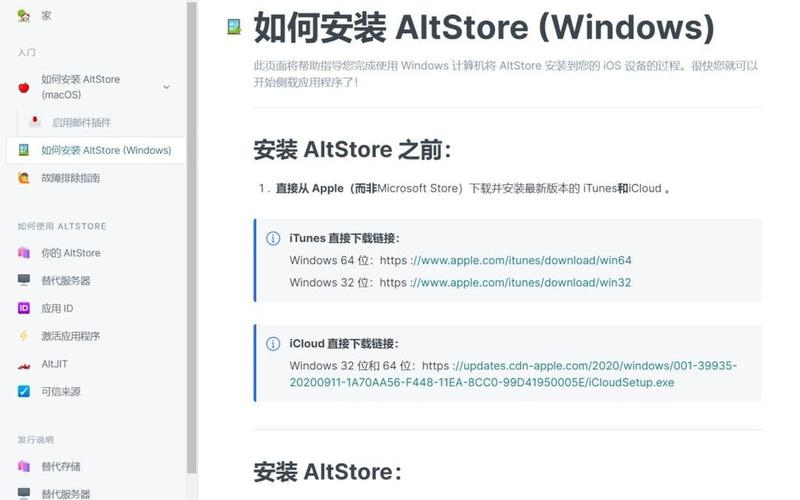
Task: Click the purple ID icon
Action: coord(23,308)
